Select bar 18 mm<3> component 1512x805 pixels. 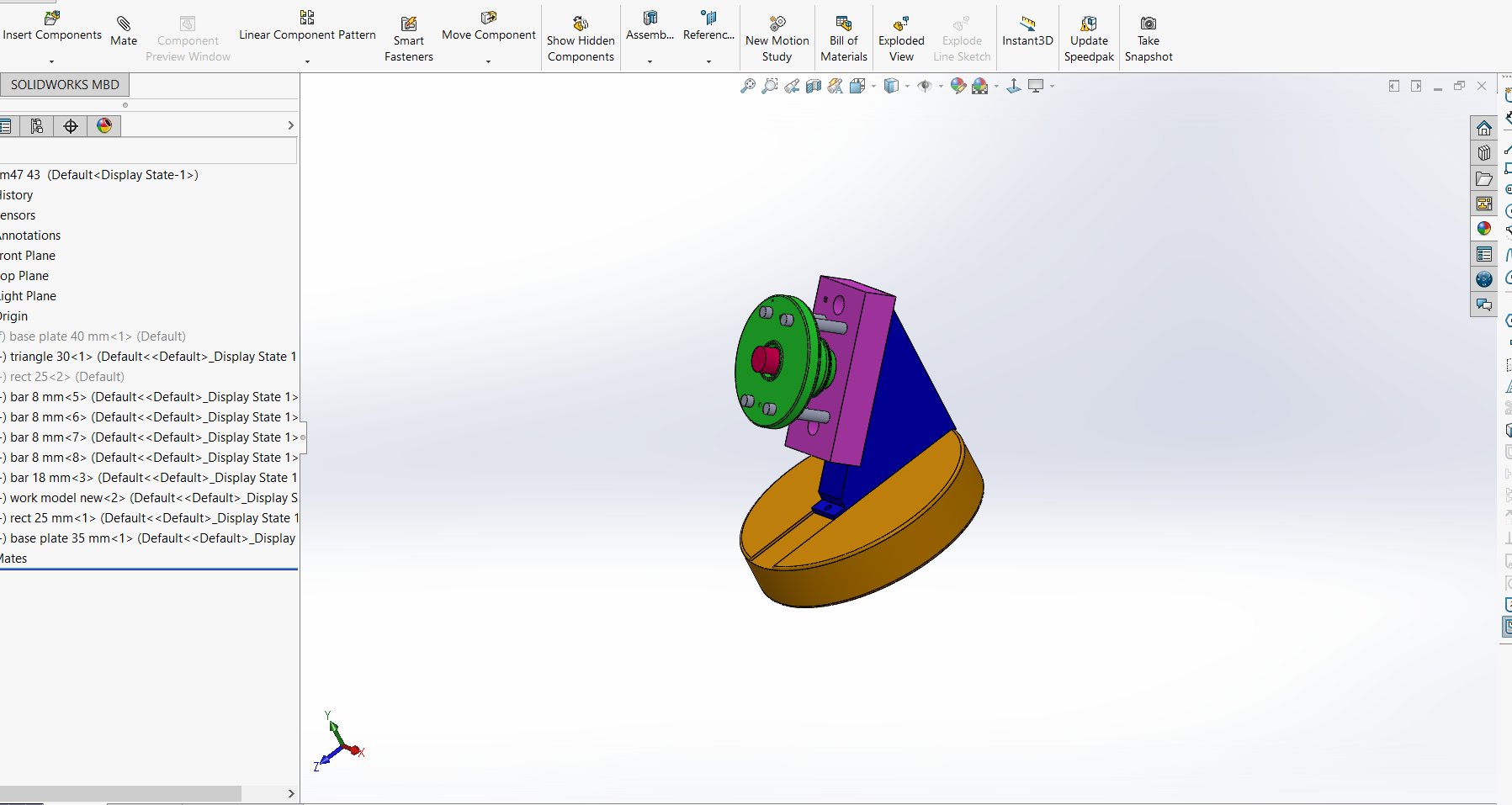[149, 478]
